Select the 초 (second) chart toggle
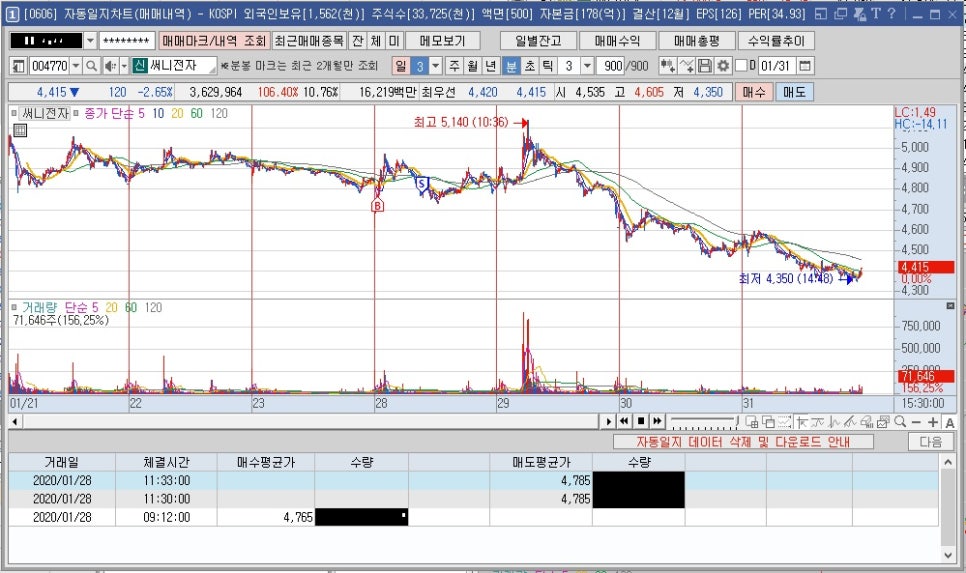 pos(530,66)
